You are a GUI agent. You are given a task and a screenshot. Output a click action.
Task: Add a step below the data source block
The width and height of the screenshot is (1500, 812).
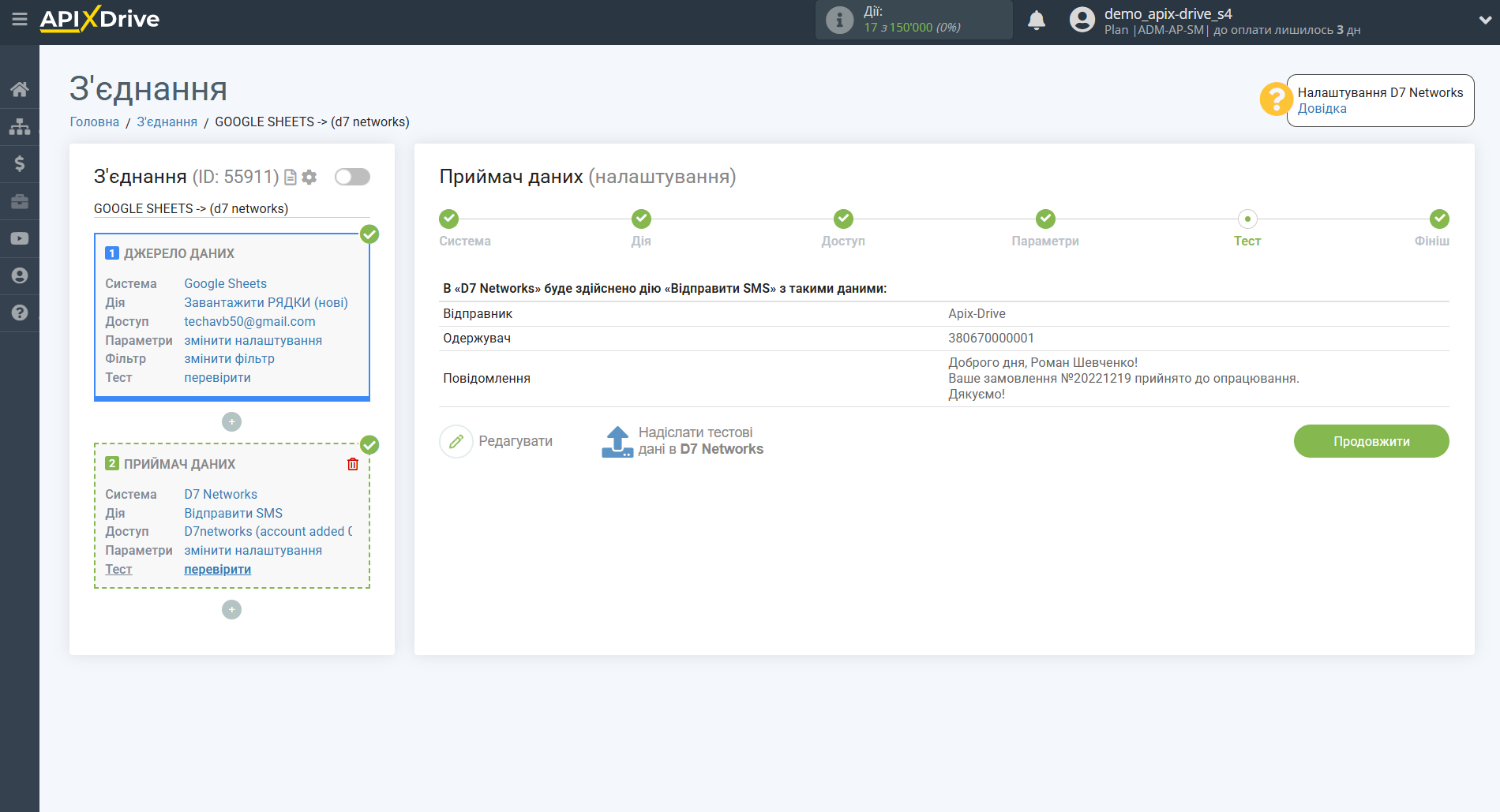[231, 422]
